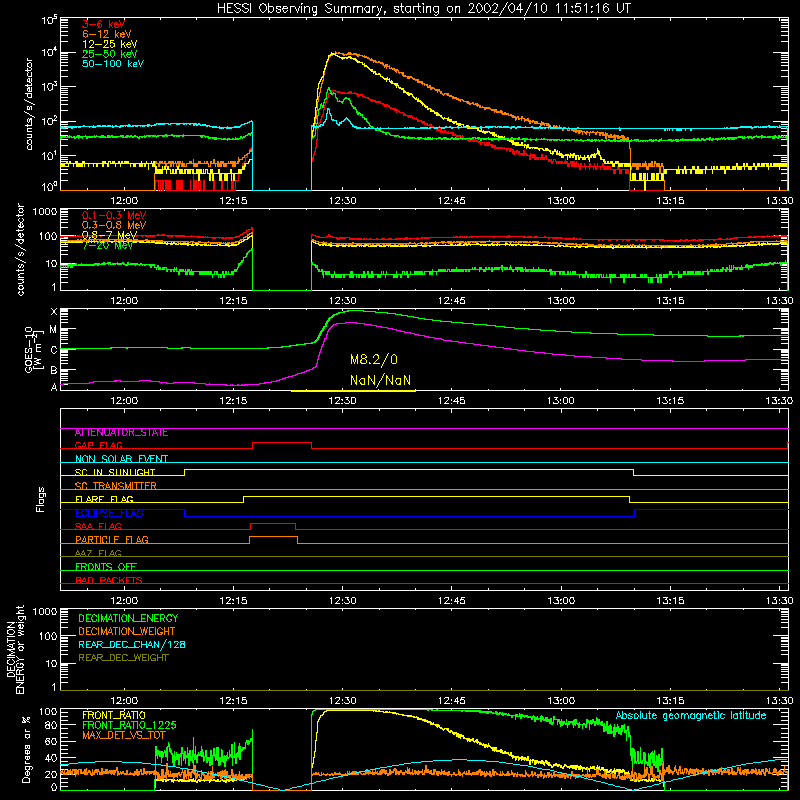
Task: Click the raised GAP_FLAG step segment
Action: 282,442
